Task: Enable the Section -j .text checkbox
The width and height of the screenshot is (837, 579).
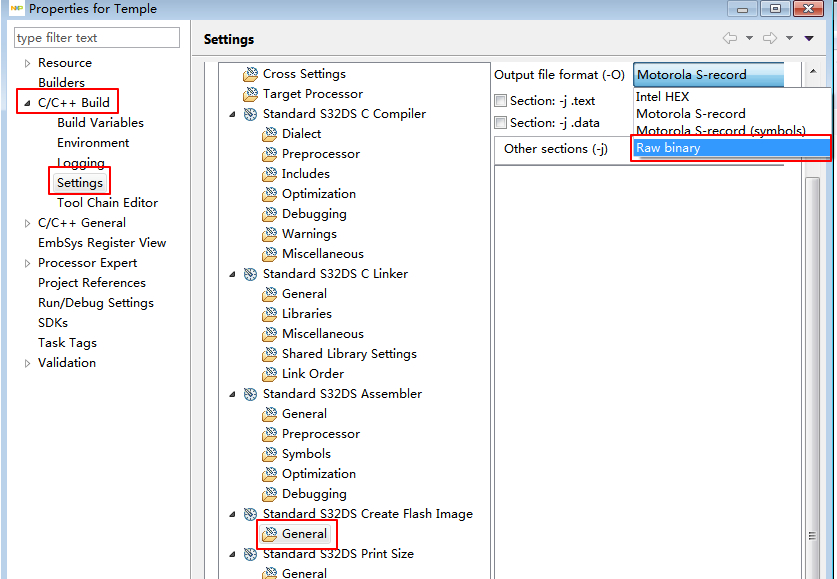Action: pyautogui.click(x=500, y=100)
